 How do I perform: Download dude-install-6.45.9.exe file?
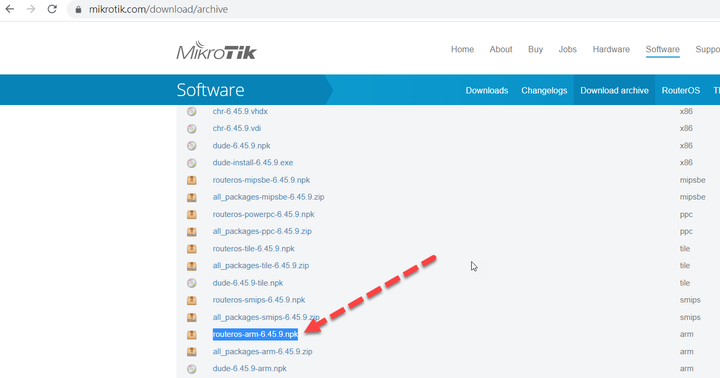click(253, 163)
